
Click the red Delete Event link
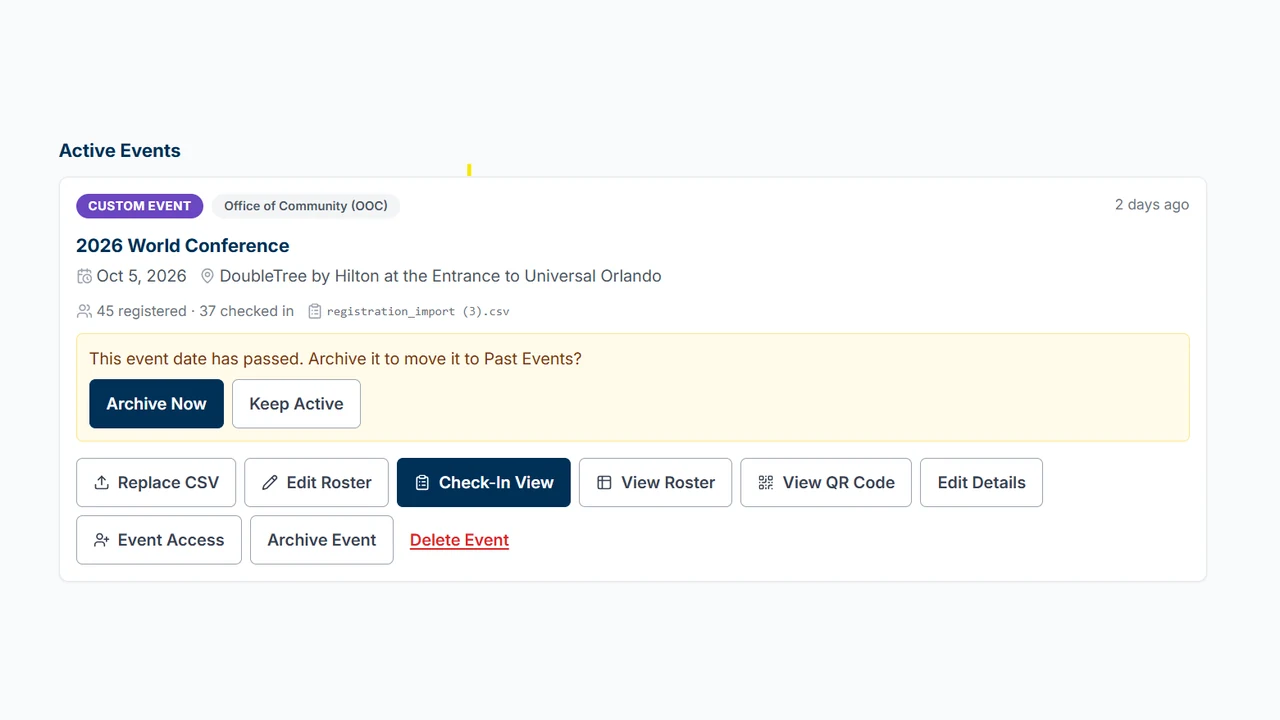[x=459, y=540]
